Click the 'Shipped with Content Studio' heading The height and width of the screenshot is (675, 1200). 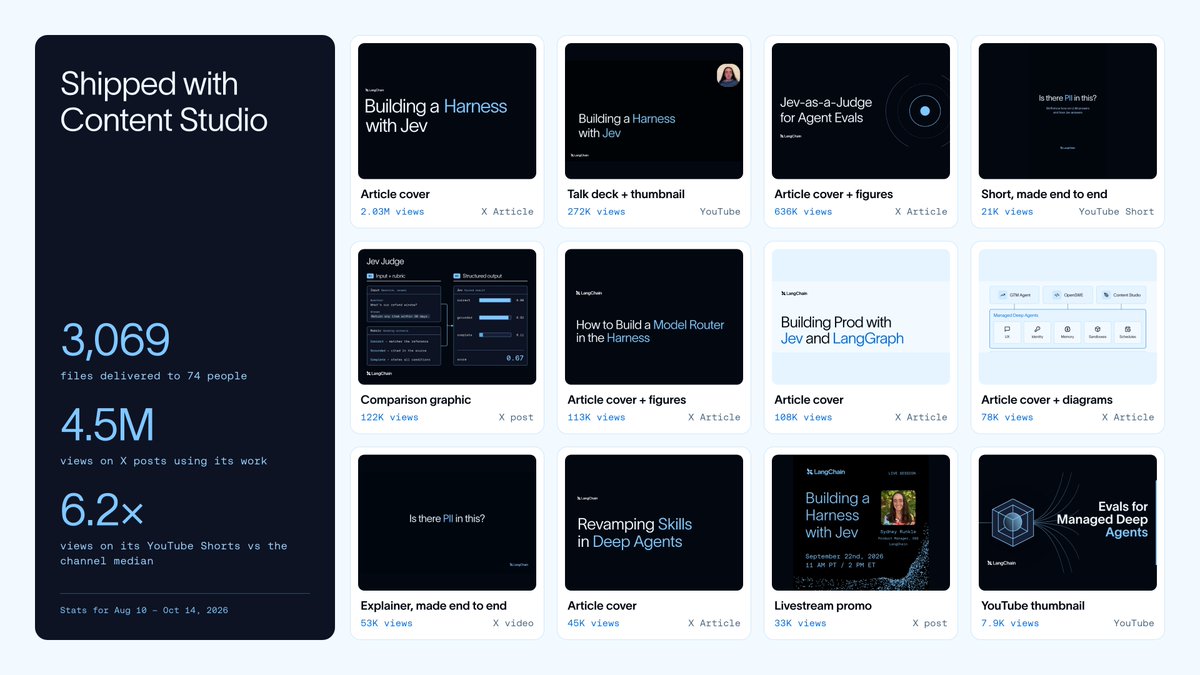pyautogui.click(x=164, y=102)
